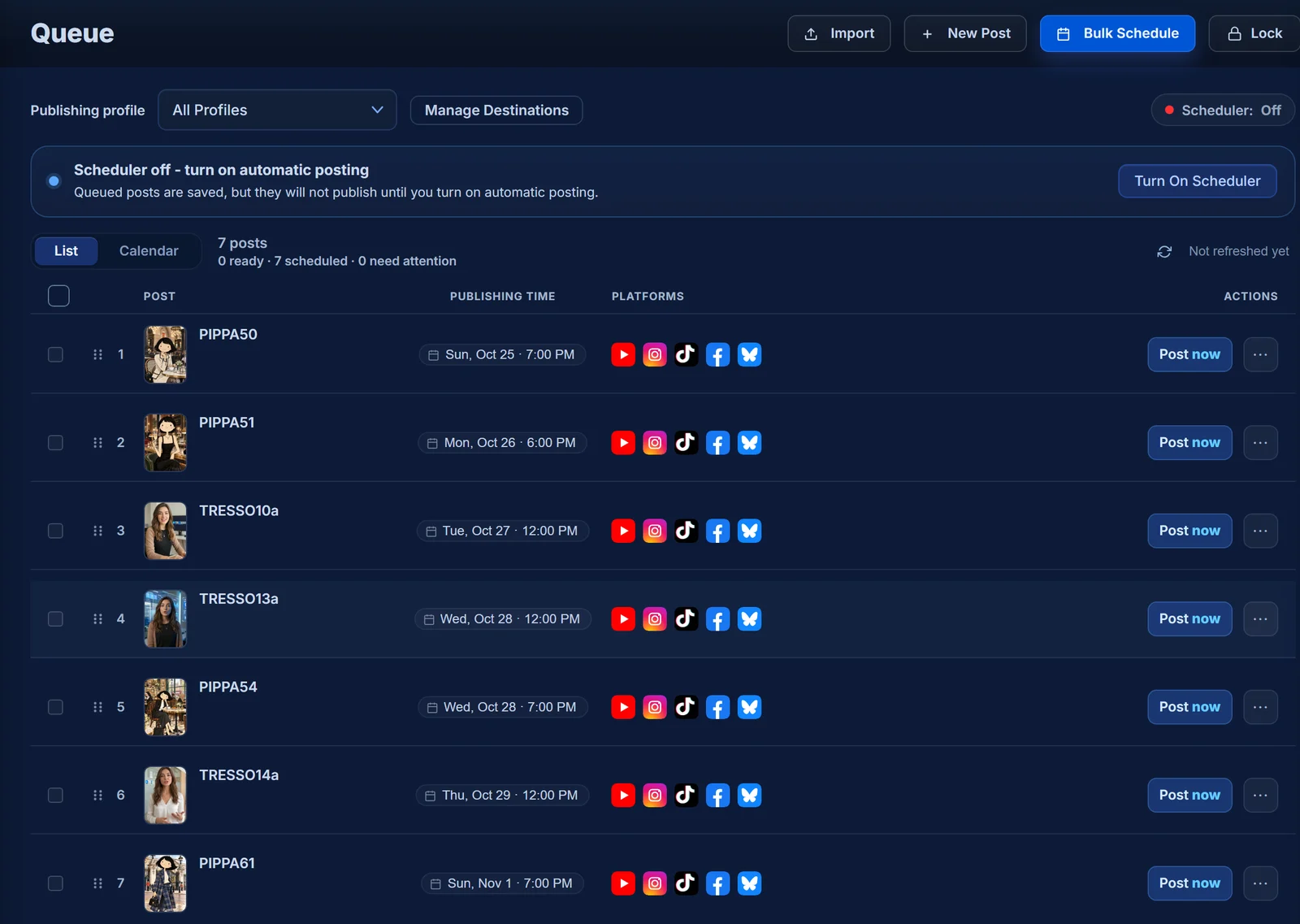Tick the TRESSO10a row checkbox
This screenshot has width=1300, height=924.
55,531
